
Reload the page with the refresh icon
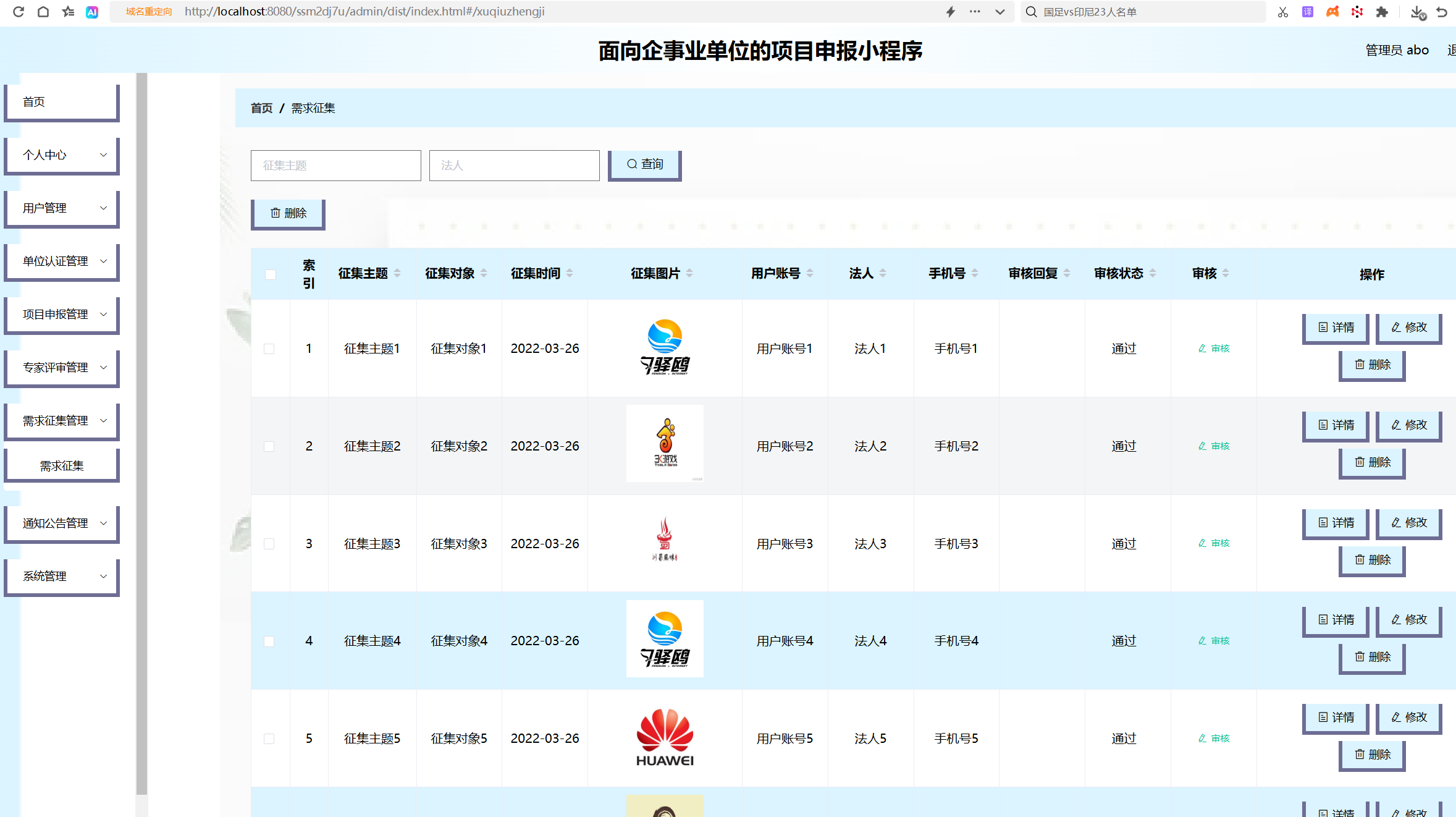point(19,12)
